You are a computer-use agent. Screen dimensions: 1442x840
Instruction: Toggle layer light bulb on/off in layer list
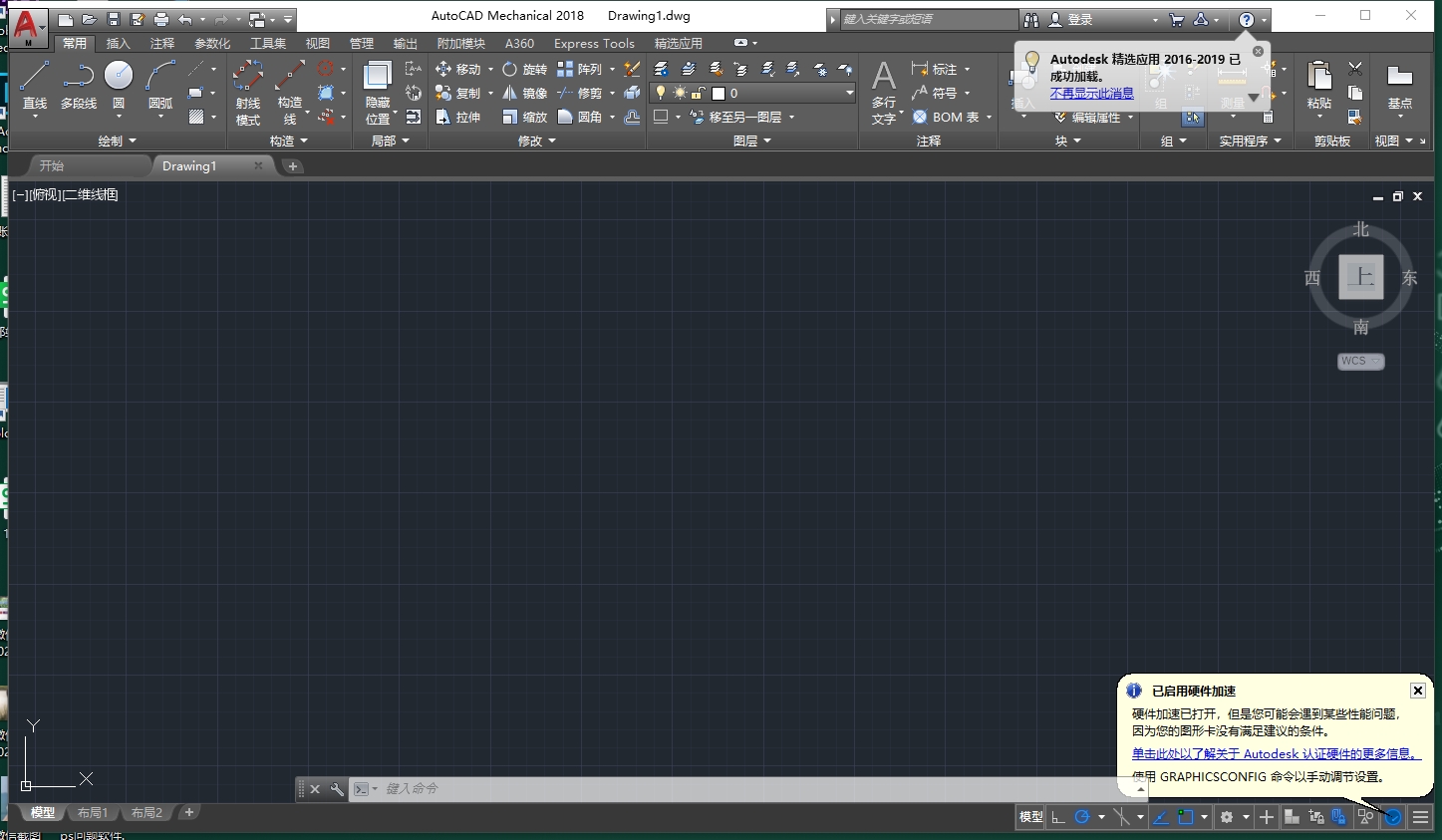(660, 93)
